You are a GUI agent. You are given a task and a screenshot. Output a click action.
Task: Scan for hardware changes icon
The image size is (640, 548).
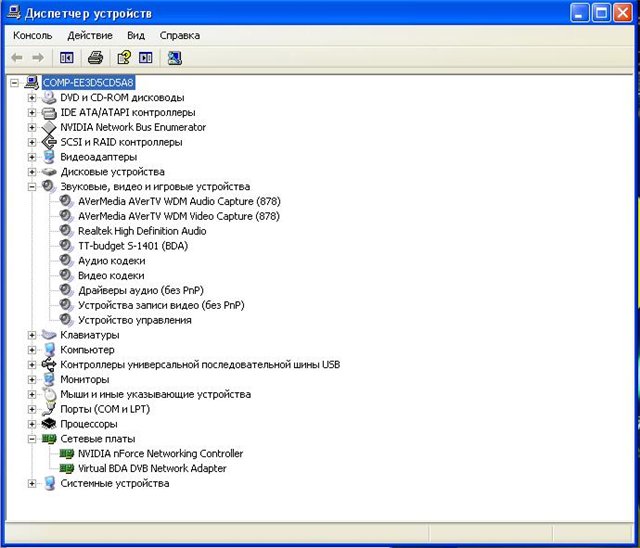175,58
